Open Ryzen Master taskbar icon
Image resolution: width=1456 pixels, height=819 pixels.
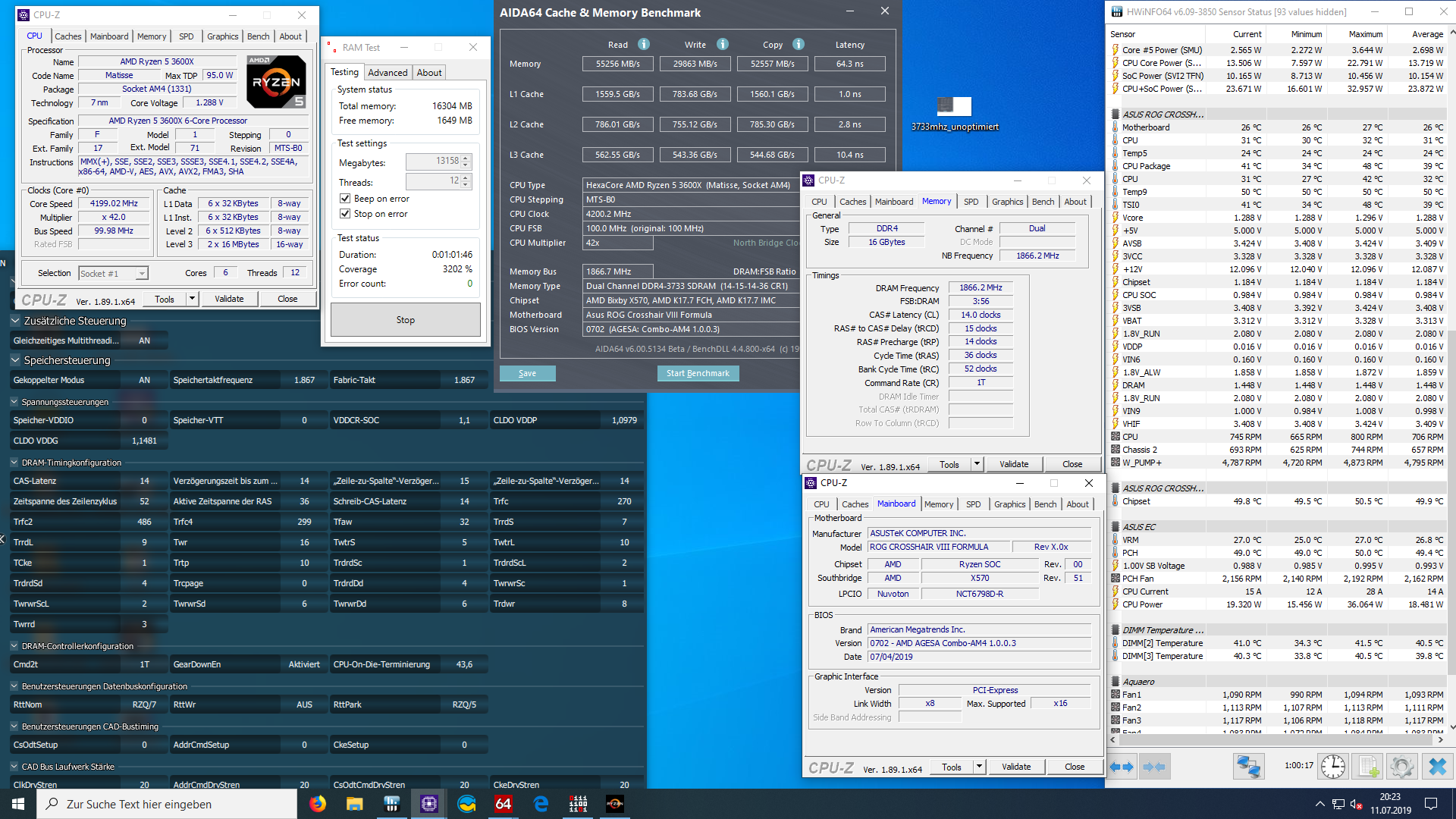click(x=615, y=804)
